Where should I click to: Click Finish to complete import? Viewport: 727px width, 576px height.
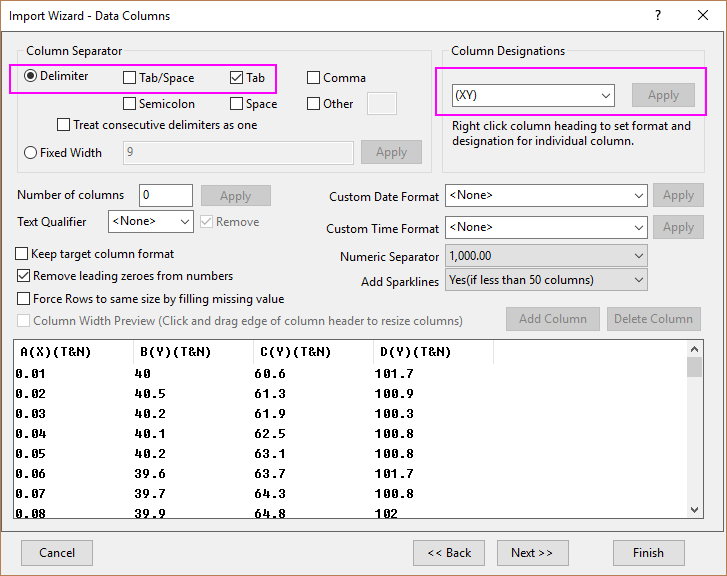click(x=649, y=553)
